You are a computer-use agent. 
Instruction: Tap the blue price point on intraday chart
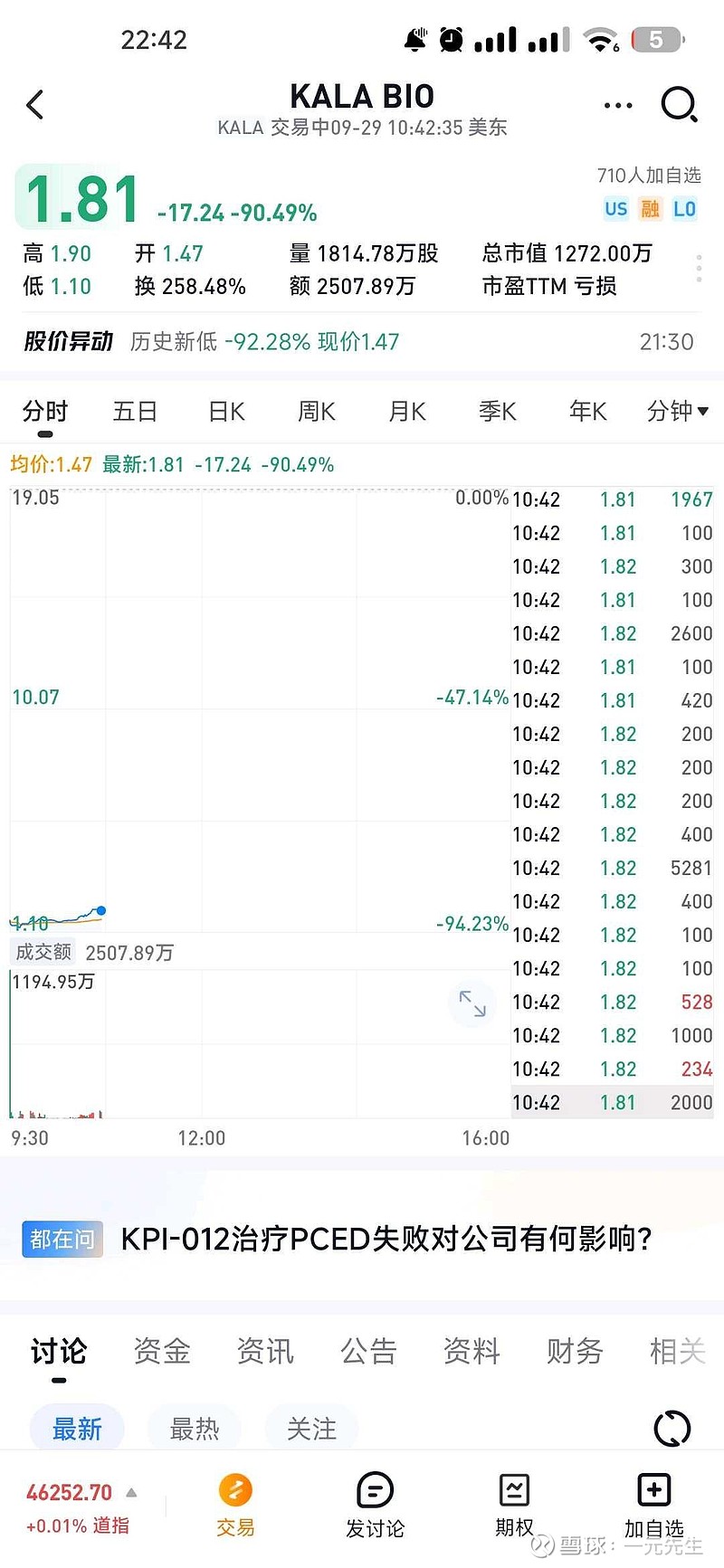point(101,910)
